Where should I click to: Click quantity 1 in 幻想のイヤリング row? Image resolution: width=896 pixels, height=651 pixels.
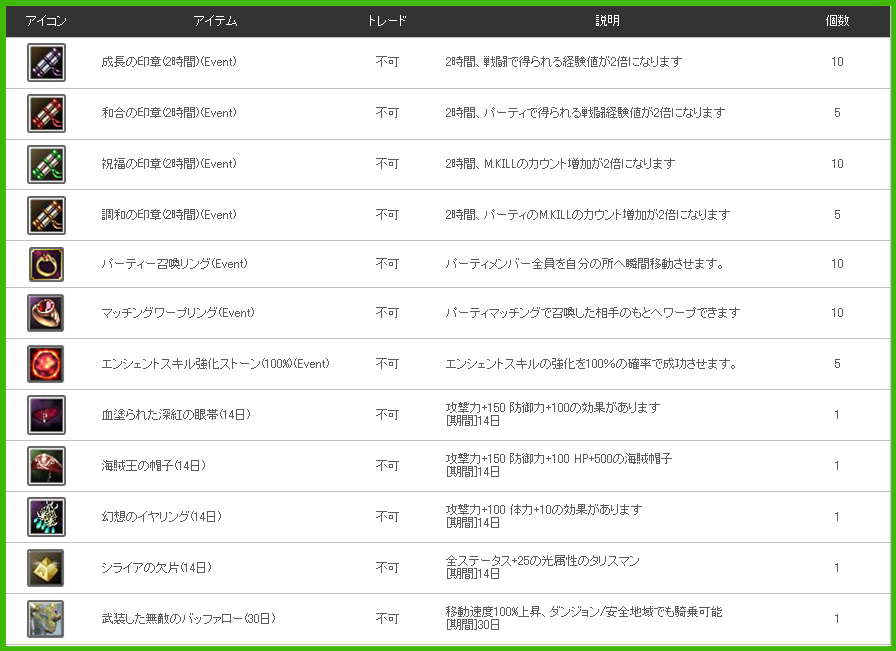(x=837, y=517)
